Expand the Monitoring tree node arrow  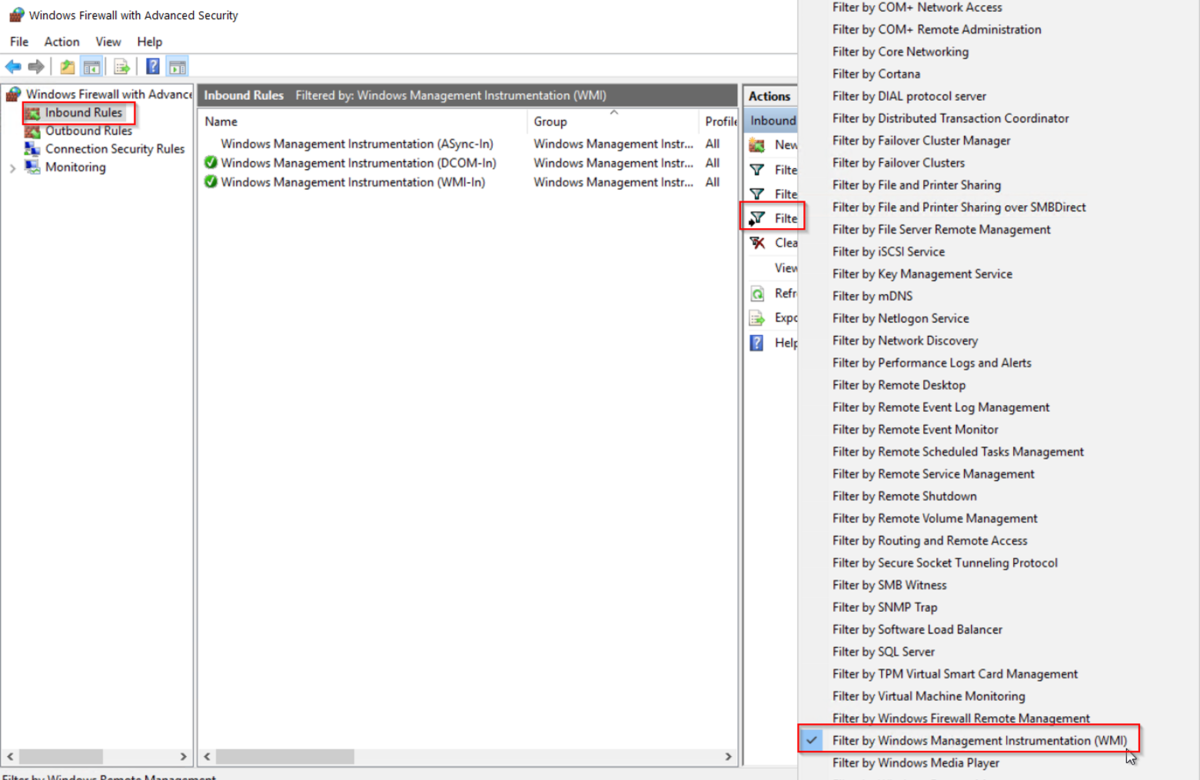click(x=13, y=168)
